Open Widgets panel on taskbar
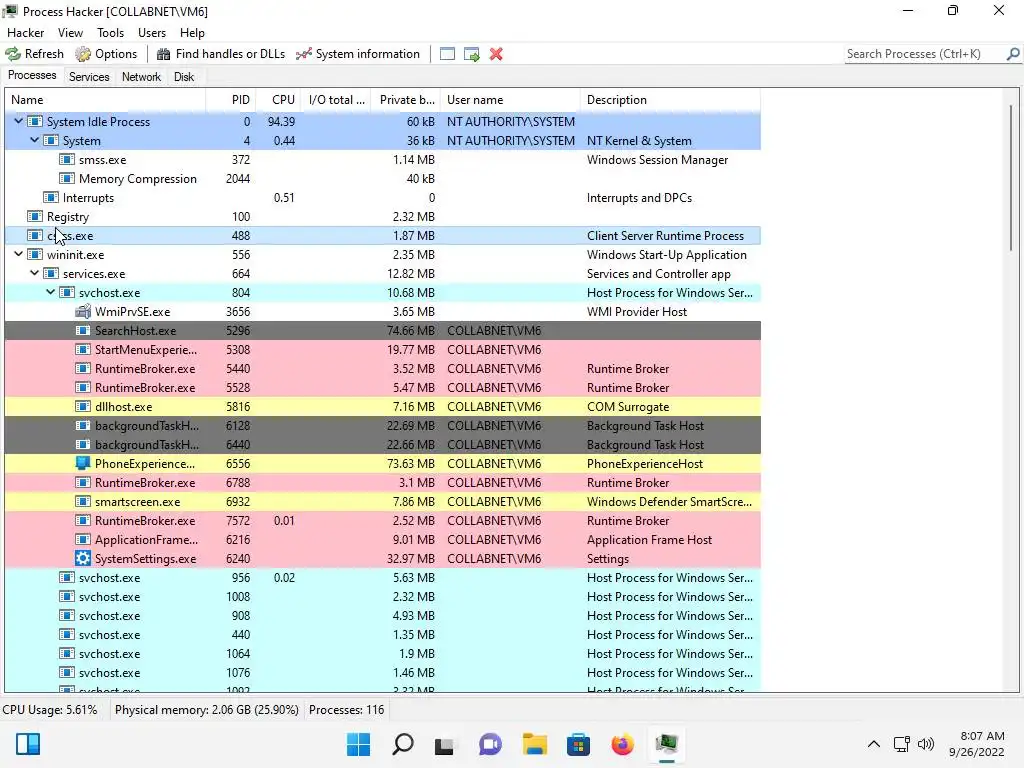 tap(28, 744)
